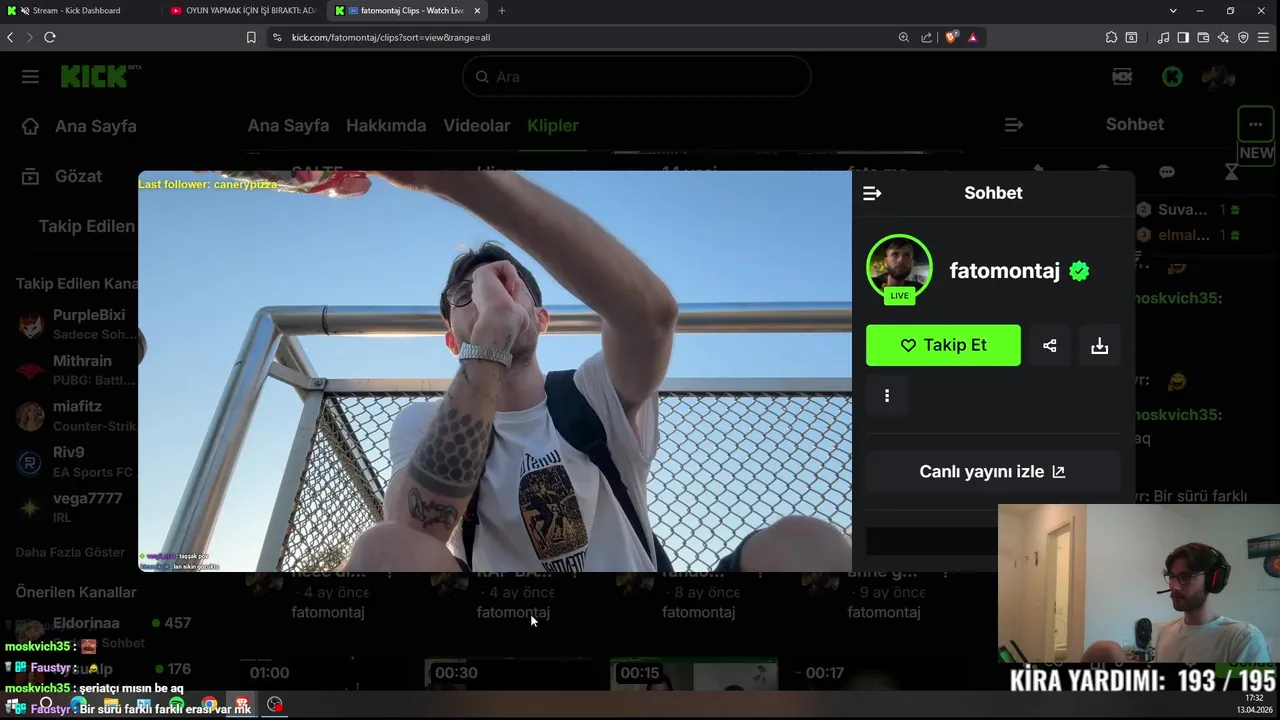Focus the Ara search field
The image size is (1280, 720).
637,77
